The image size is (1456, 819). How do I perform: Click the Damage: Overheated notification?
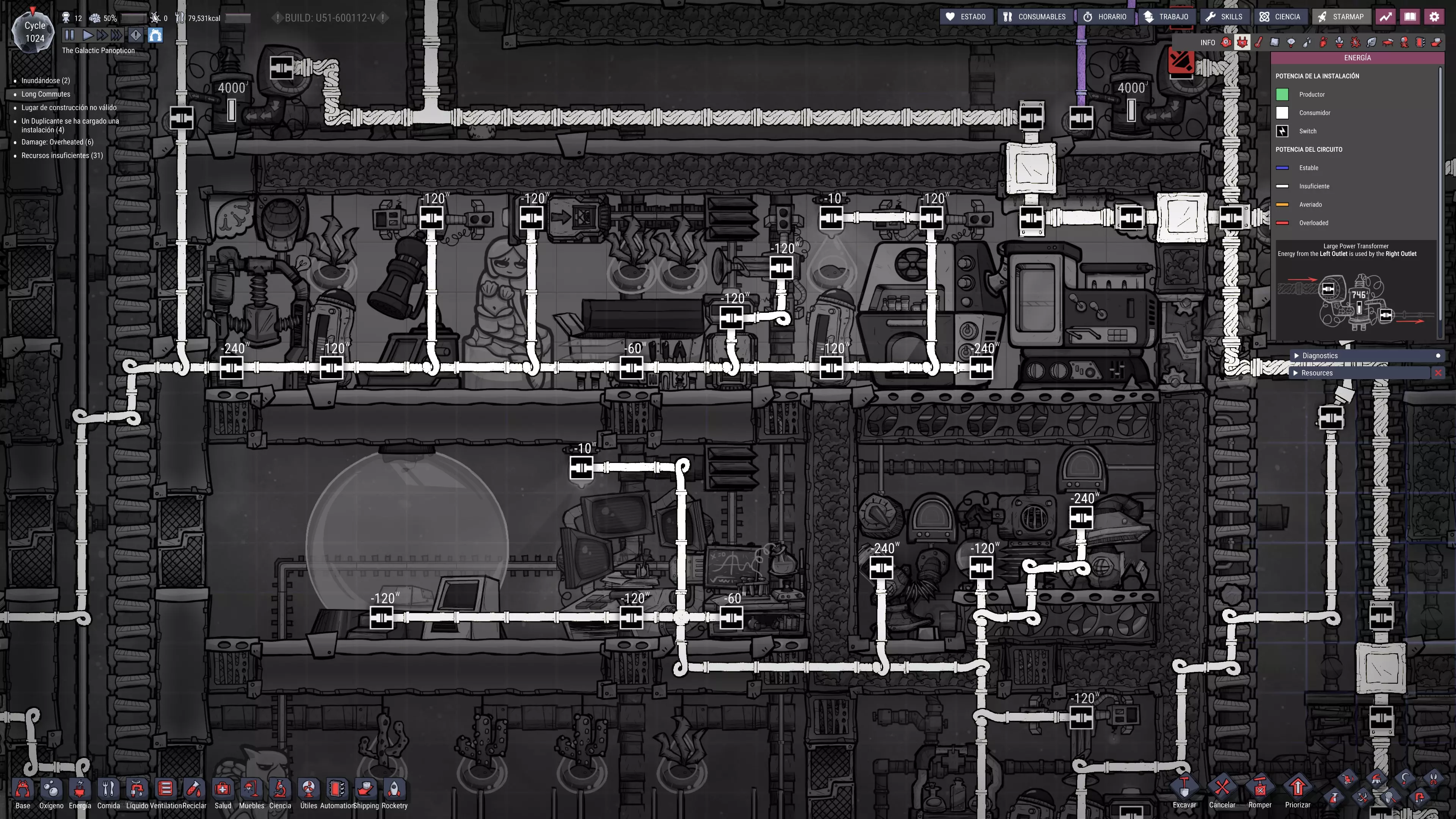coord(57,142)
